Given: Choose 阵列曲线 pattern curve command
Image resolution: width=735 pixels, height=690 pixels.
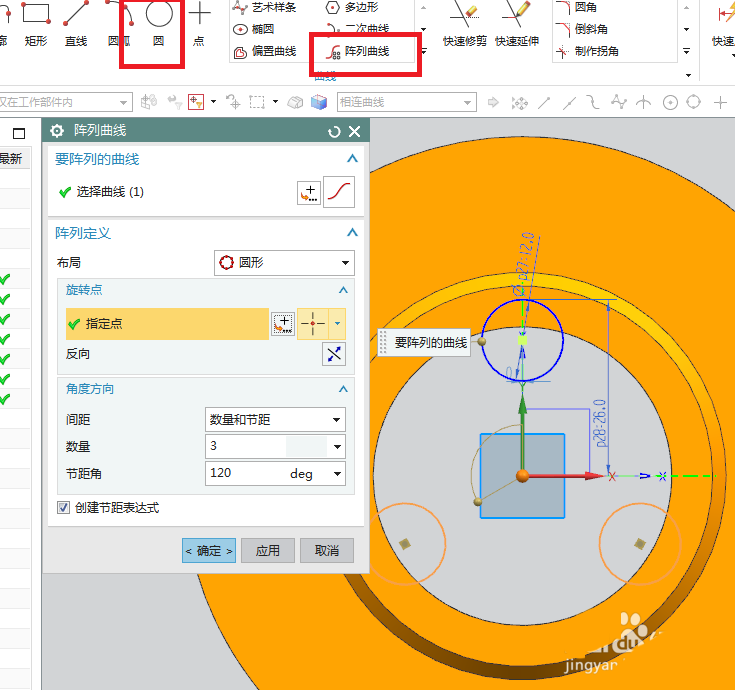Looking at the screenshot, I should (359, 51).
